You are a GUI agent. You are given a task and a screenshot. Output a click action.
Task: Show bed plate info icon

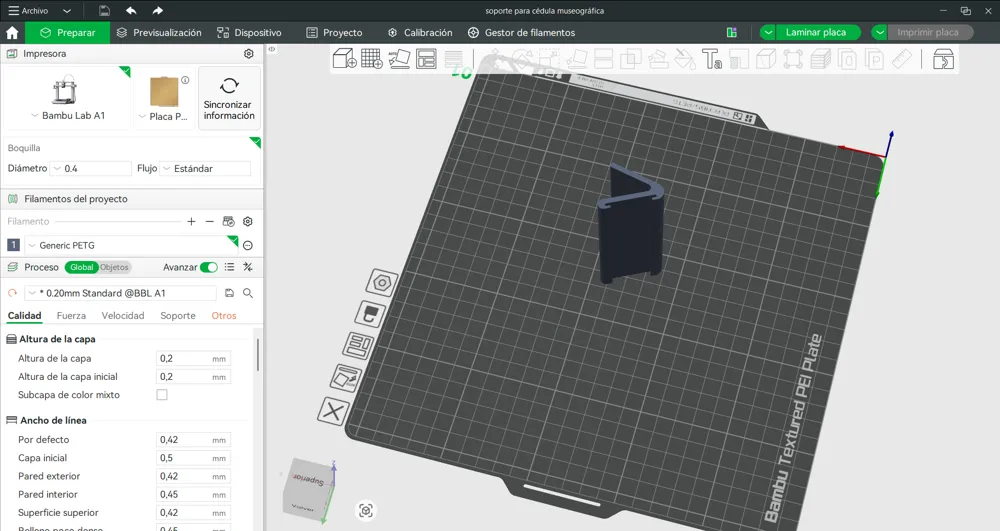coord(185,80)
